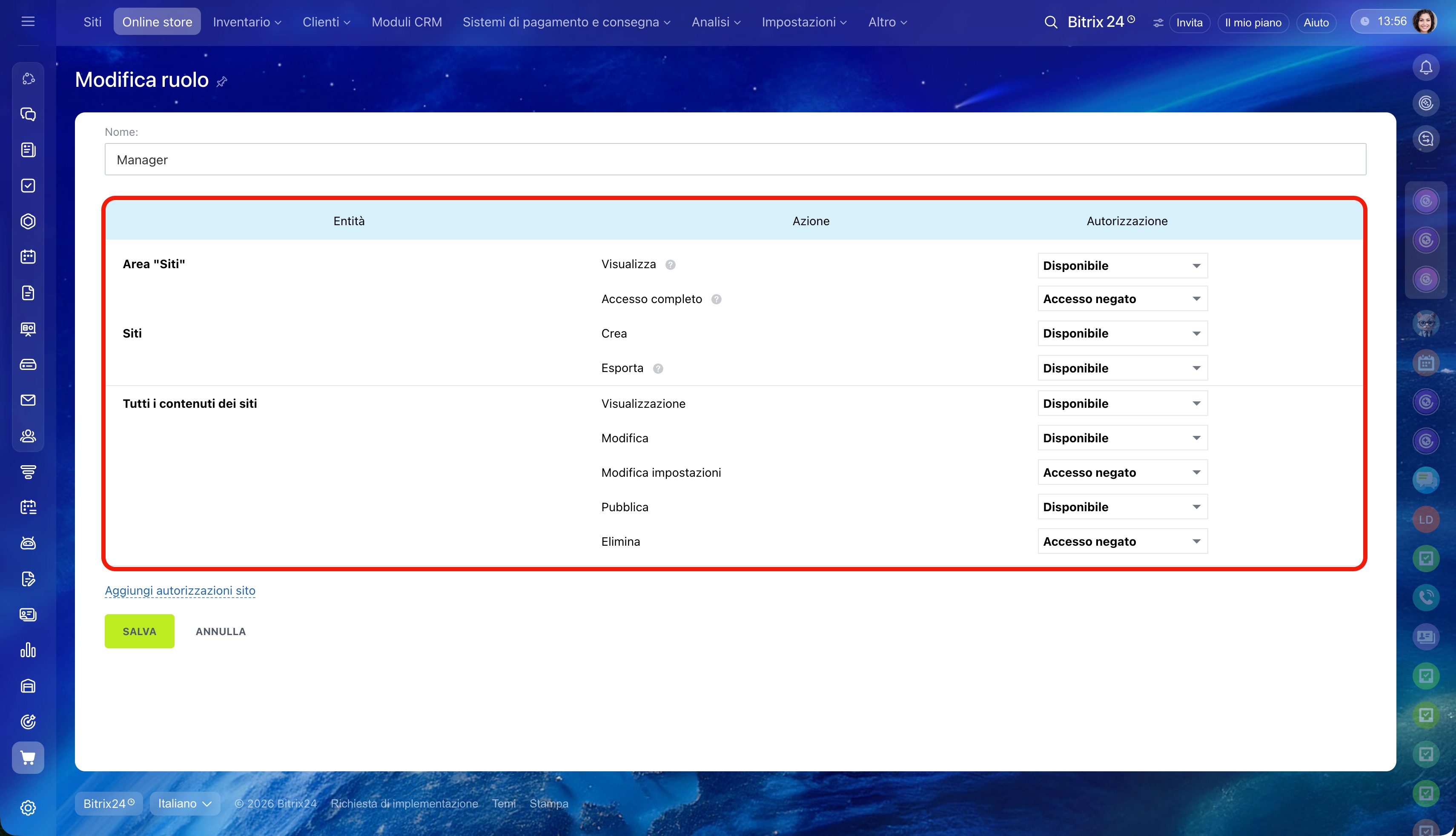Image resolution: width=1456 pixels, height=836 pixels.
Task: Open the mail envelope sidebar icon
Action: pos(28,400)
